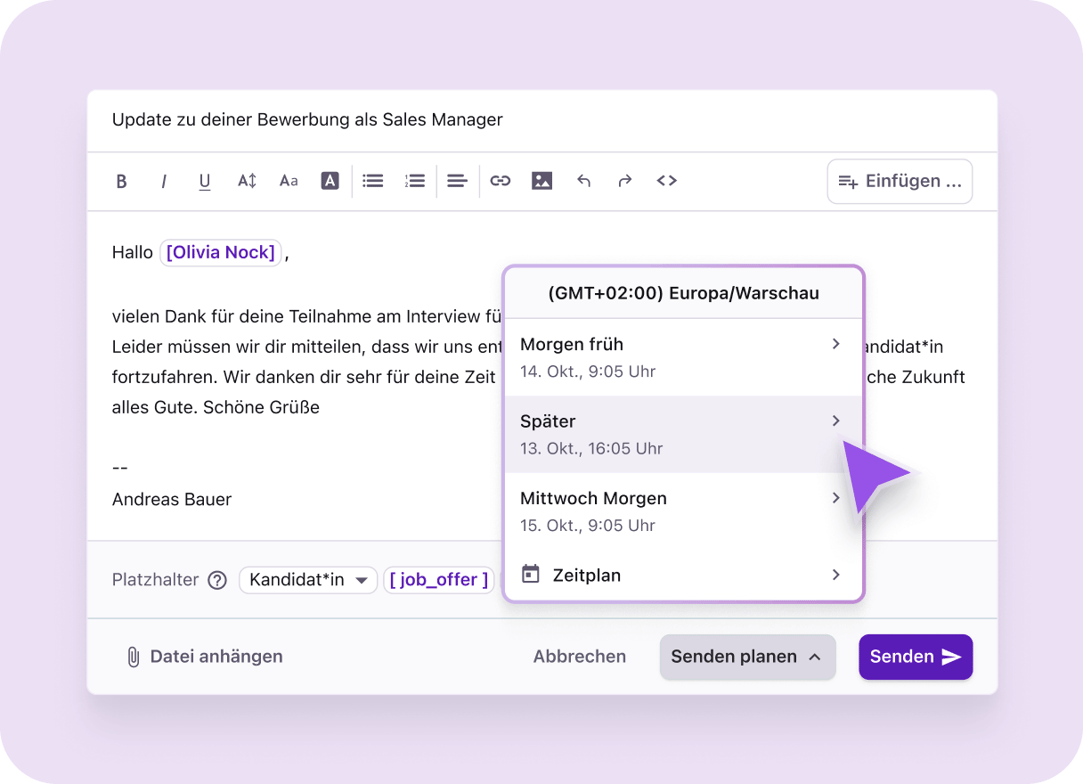Insert a bulleted list
This screenshot has width=1083, height=784.
pos(373,181)
